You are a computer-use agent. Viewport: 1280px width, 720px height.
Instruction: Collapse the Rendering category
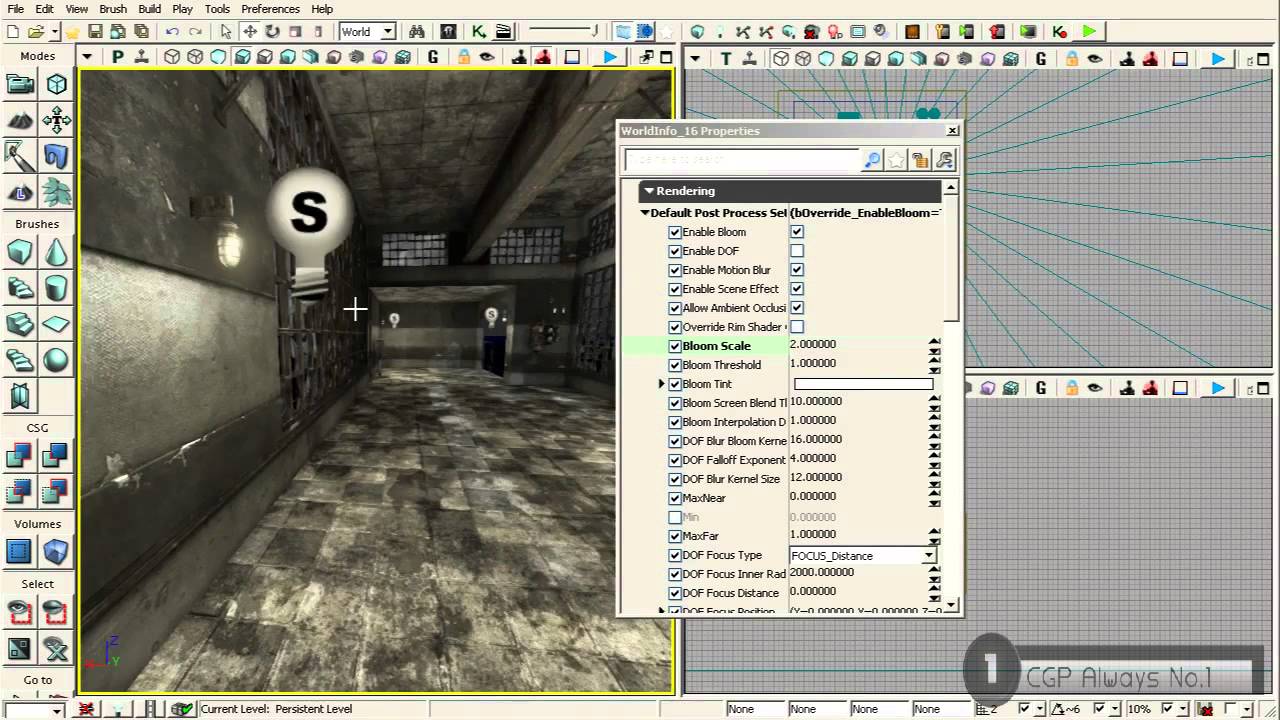click(649, 191)
